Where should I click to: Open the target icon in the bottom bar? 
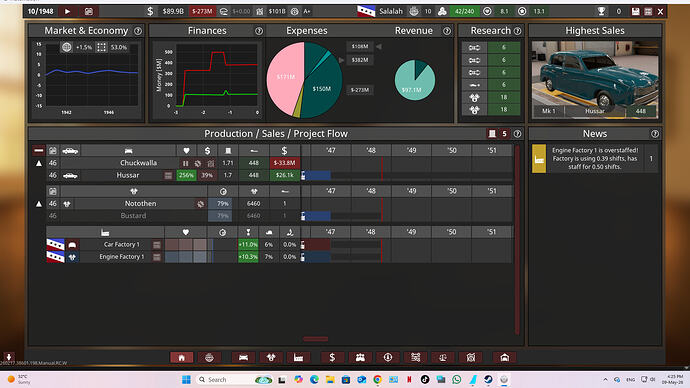[x=471, y=357]
